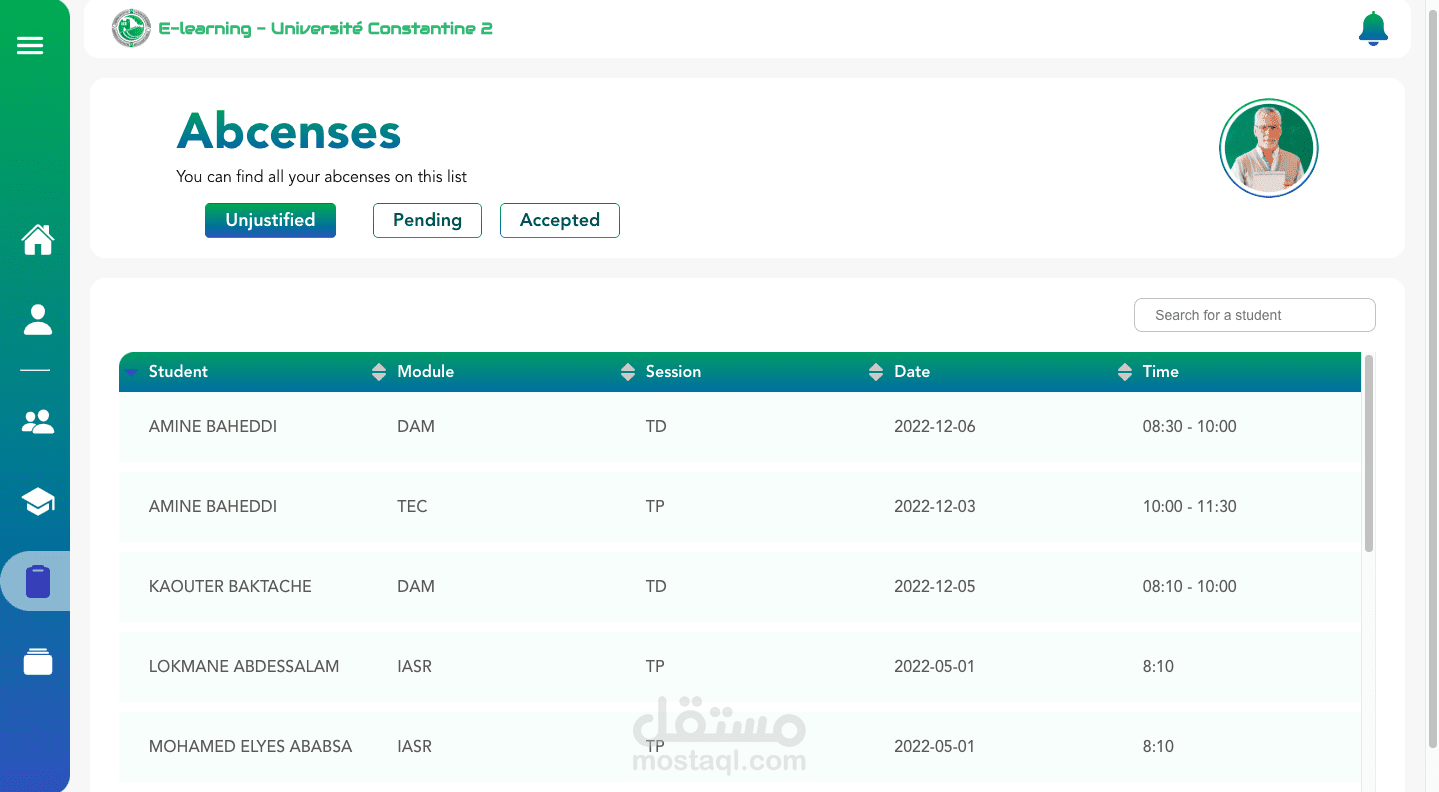The height and width of the screenshot is (792, 1439).
Task: Sort table by Date column header
Action: (x=912, y=371)
